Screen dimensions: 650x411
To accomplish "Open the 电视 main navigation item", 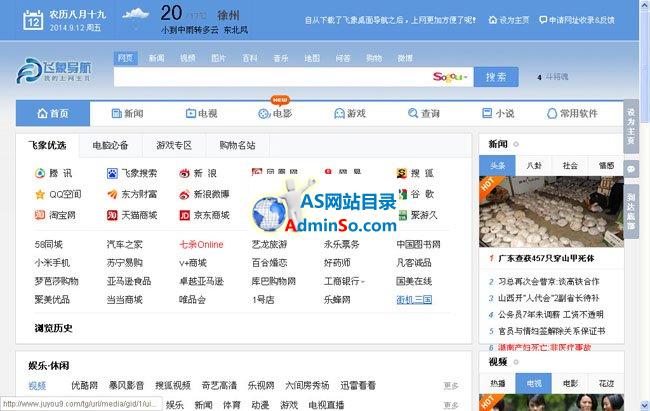I will tap(201, 113).
